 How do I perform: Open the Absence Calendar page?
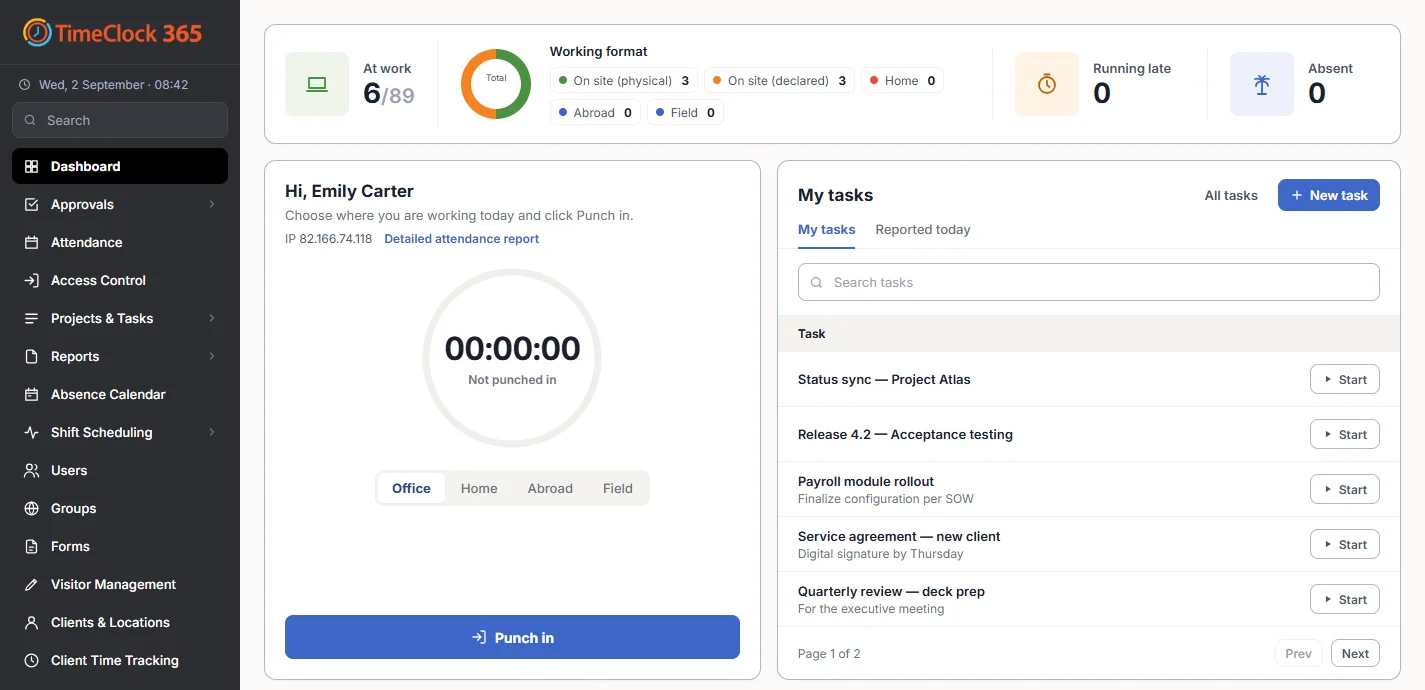[x=120, y=394]
